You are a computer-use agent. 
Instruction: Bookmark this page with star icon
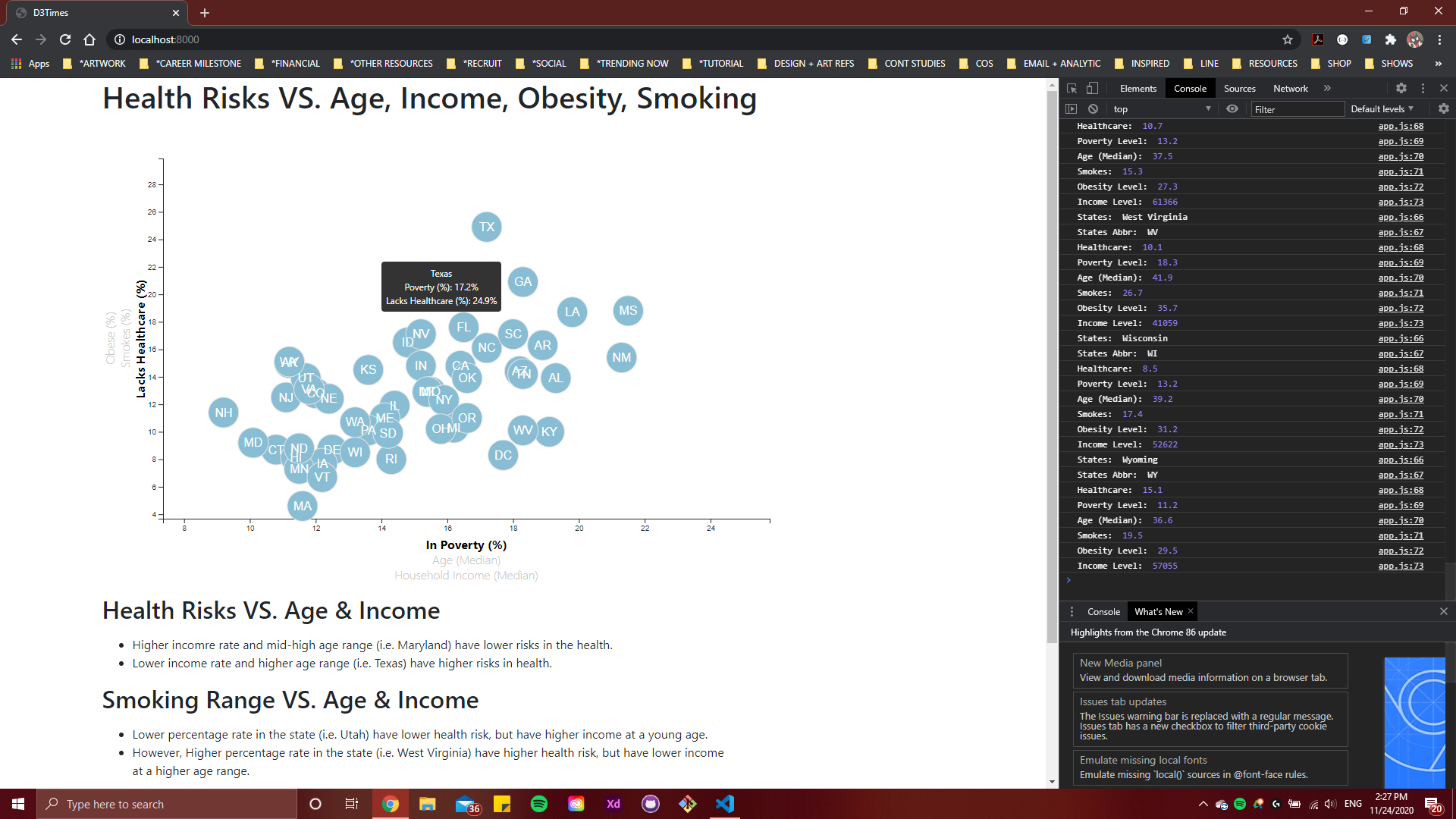1288,39
